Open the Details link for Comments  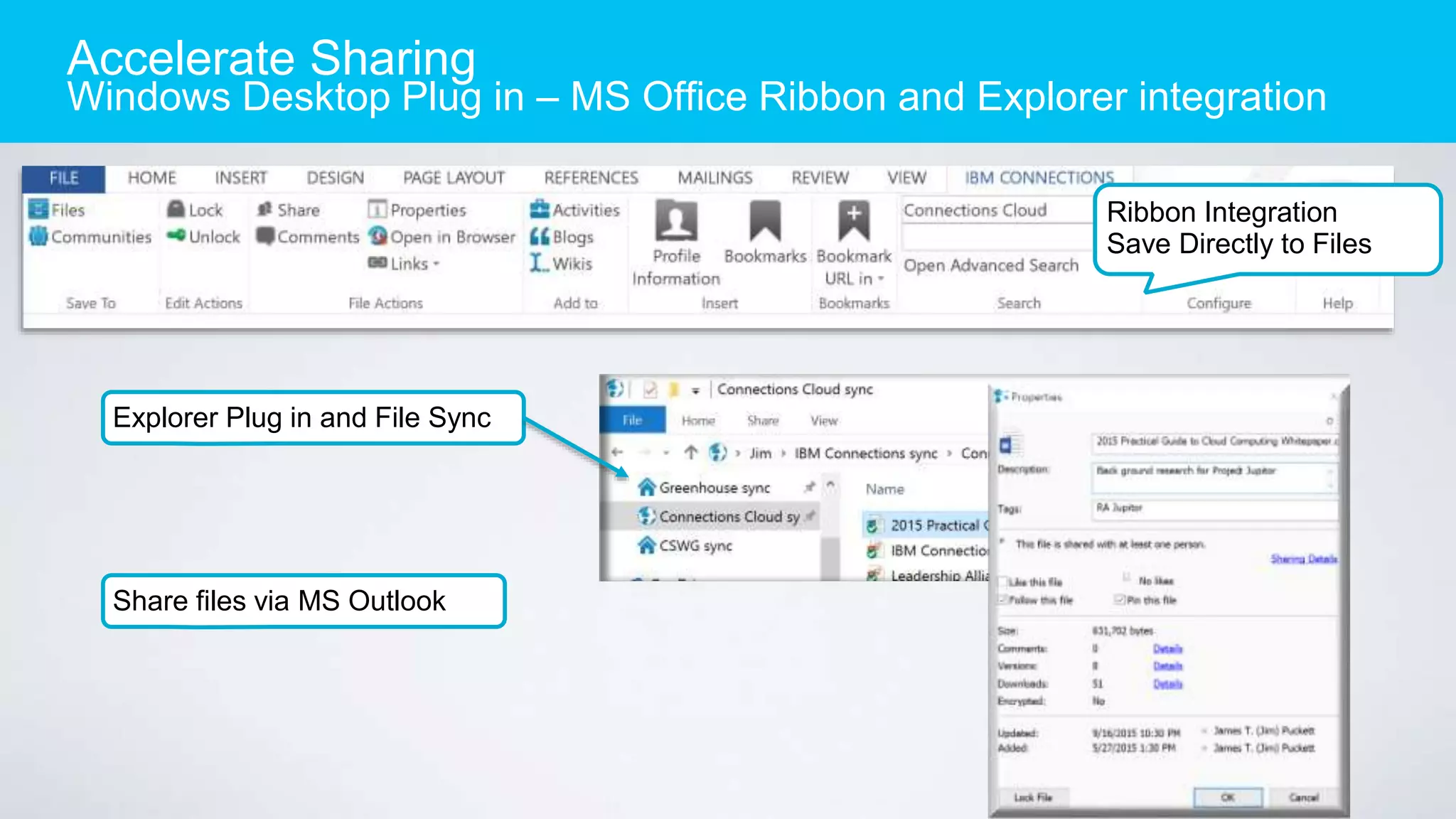[1167, 648]
